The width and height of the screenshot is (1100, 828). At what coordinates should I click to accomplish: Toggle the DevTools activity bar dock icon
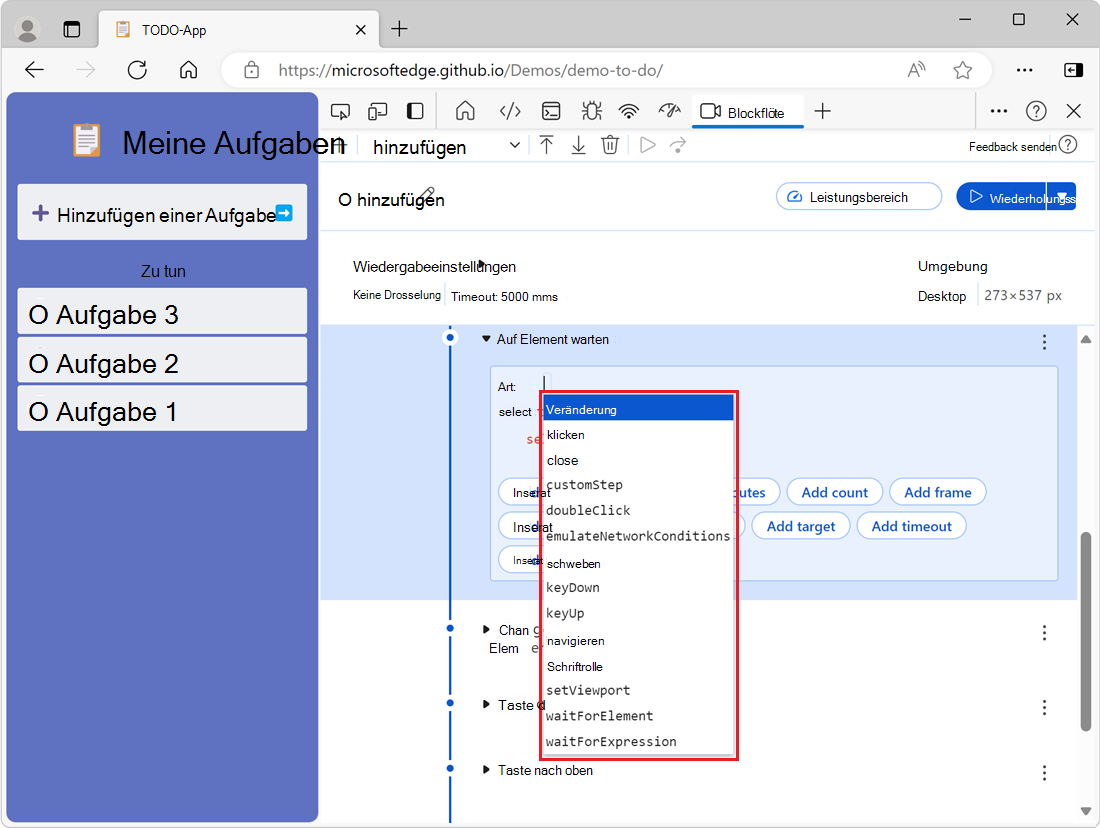click(414, 111)
